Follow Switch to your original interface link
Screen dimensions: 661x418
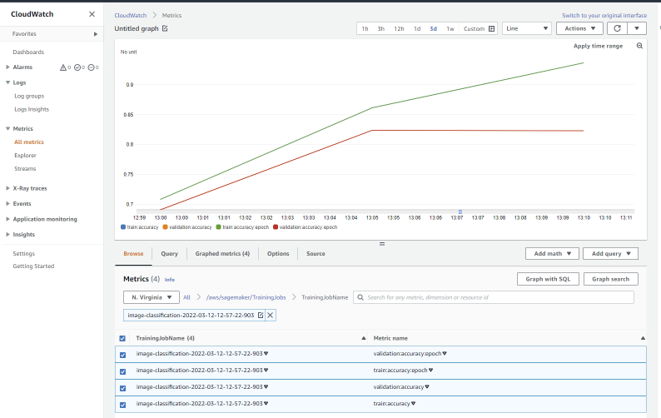(604, 16)
